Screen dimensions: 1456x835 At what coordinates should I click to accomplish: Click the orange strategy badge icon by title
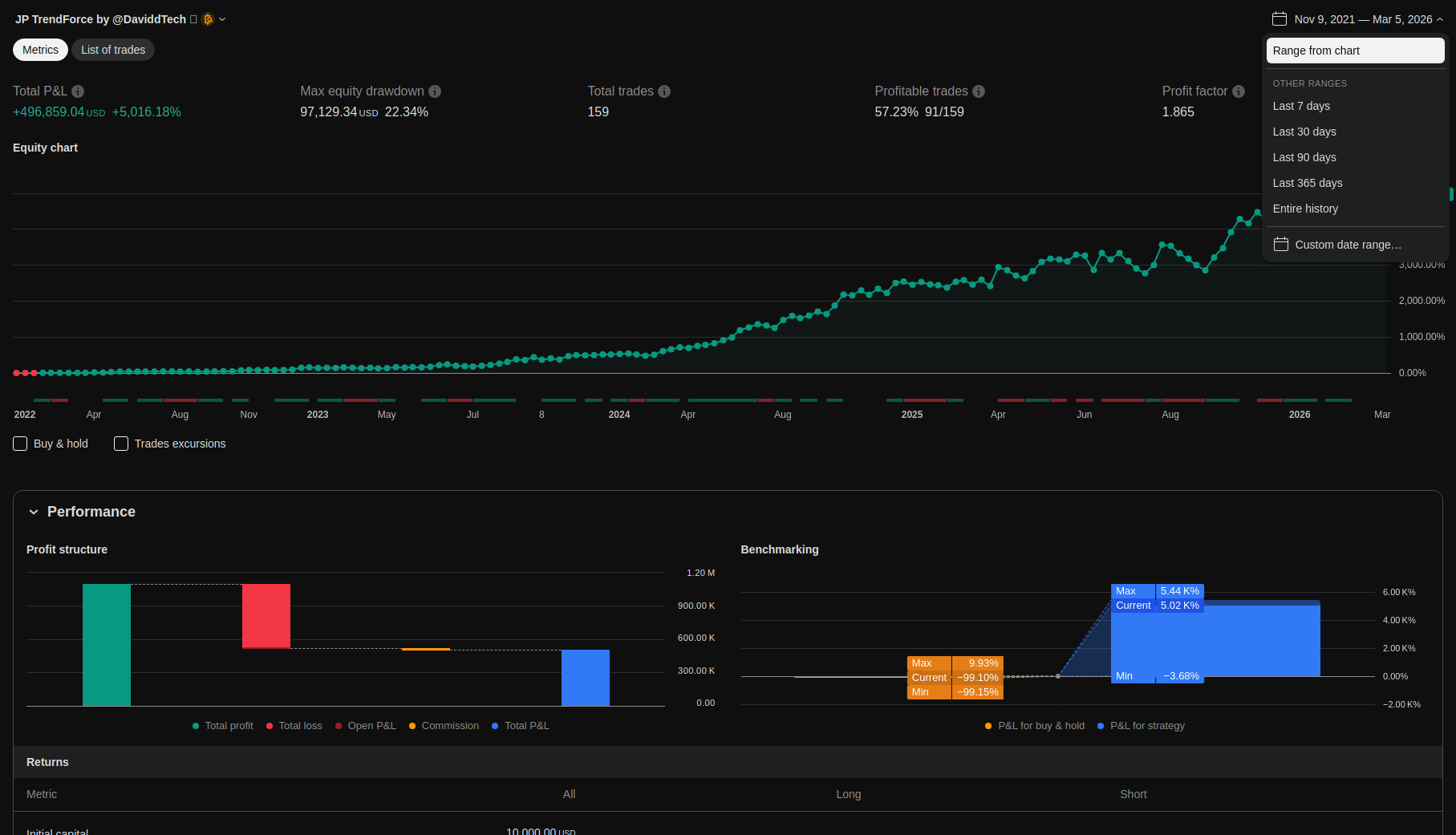tap(208, 19)
